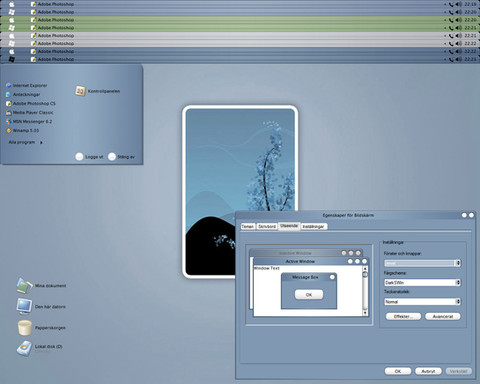The width and height of the screenshot is (480, 384).
Task: Click the Logga ut button
Action: coord(89,157)
